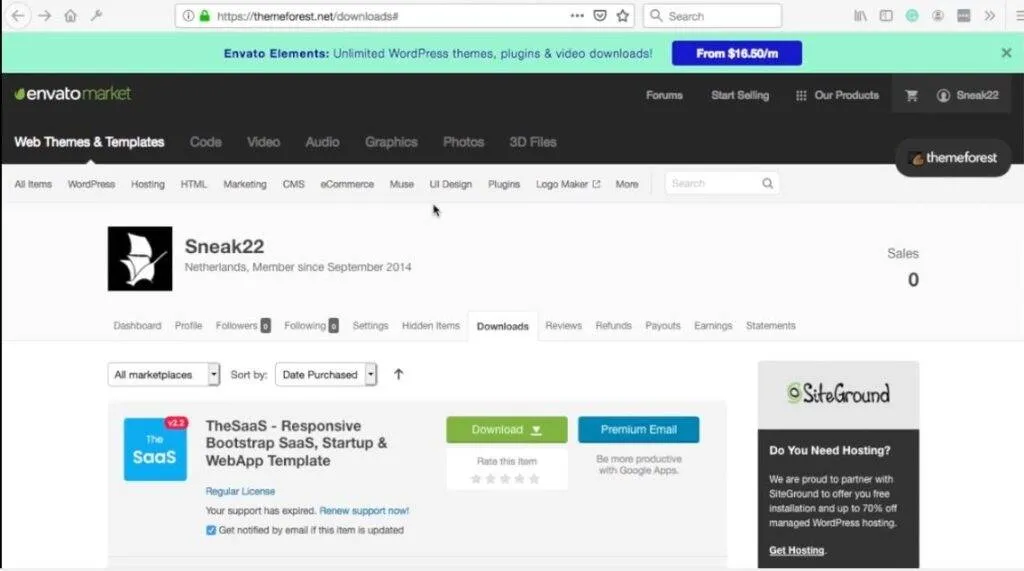
Task: Select the Video category
Action: 263,142
